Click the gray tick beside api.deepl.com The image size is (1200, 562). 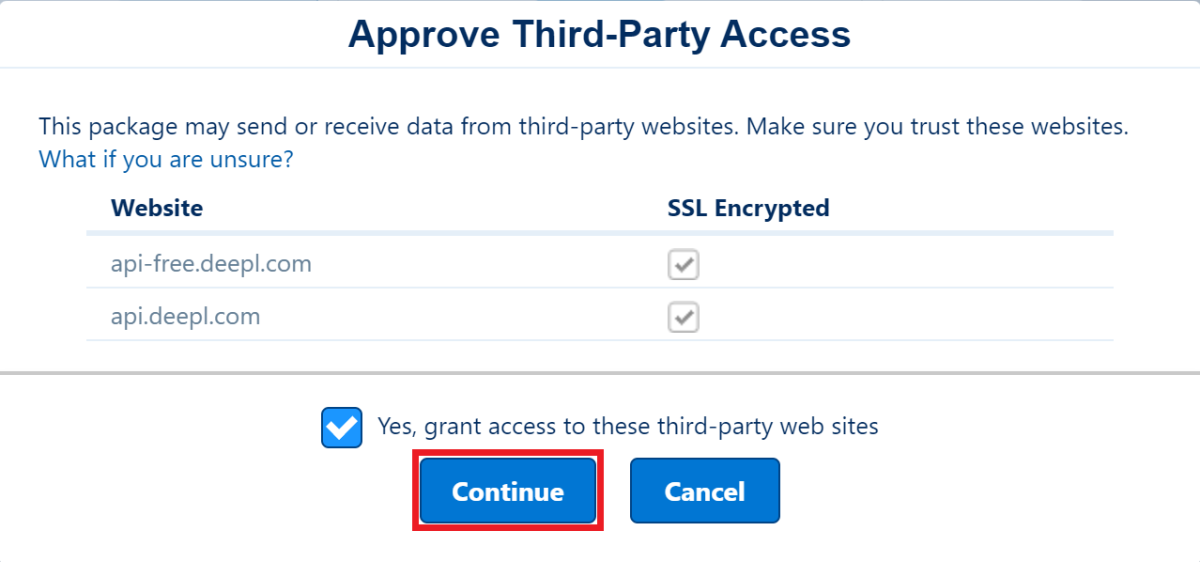pos(683,318)
